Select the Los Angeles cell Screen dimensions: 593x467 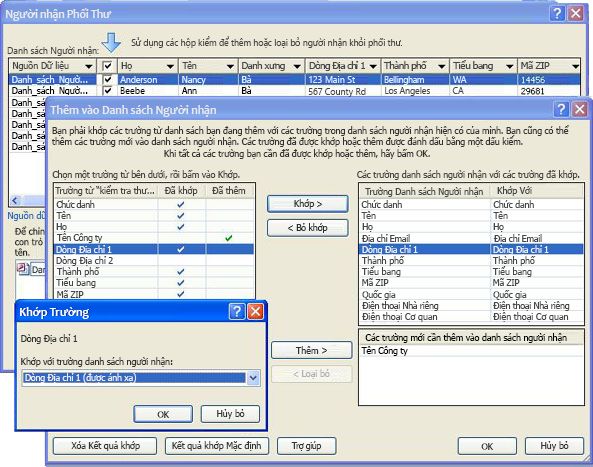point(415,91)
